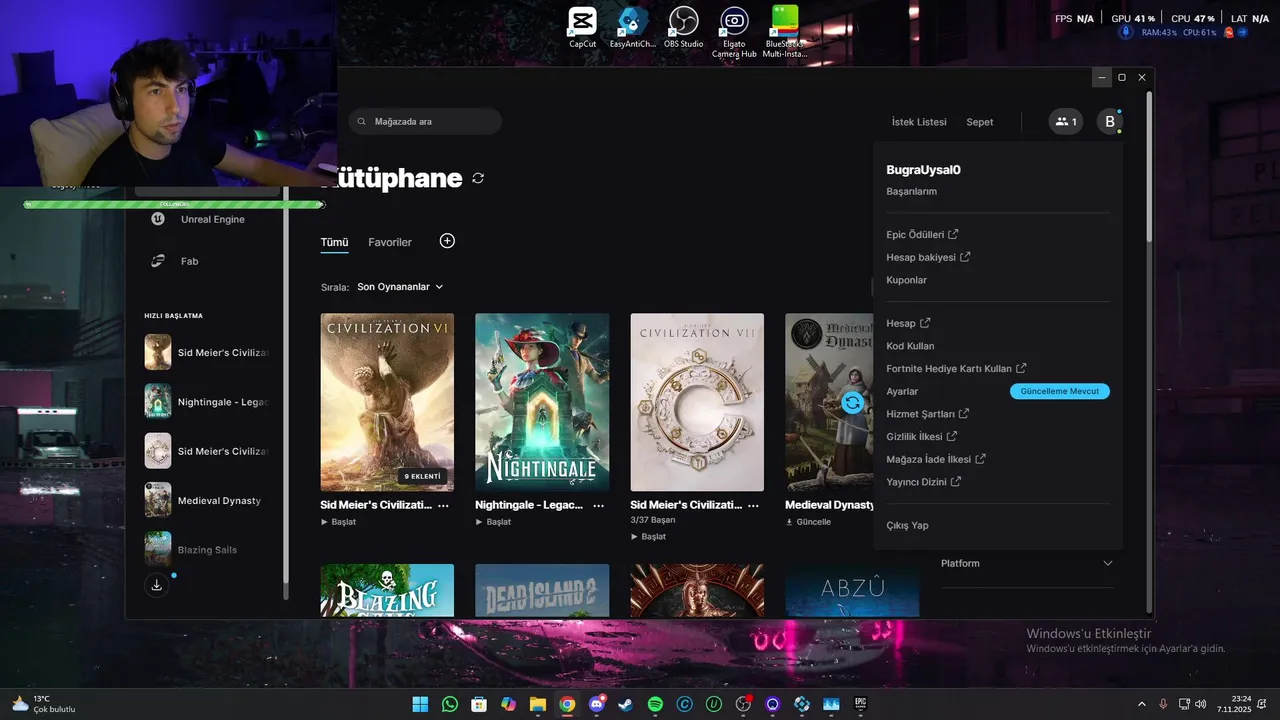The image size is (1280, 720).
Task: Open the B profile avatar menu
Action: (x=1109, y=122)
